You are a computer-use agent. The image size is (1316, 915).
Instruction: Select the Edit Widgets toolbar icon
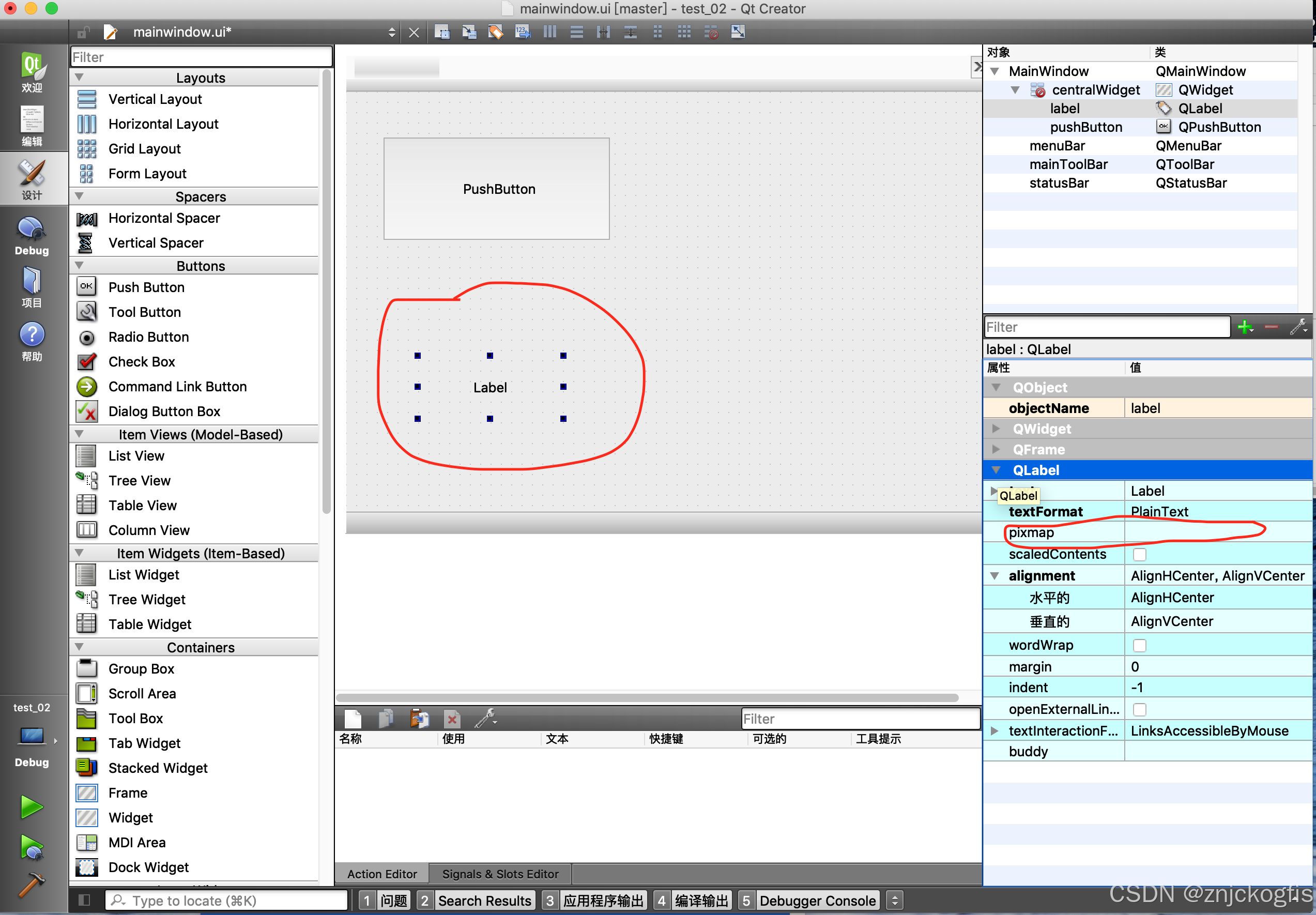442,32
